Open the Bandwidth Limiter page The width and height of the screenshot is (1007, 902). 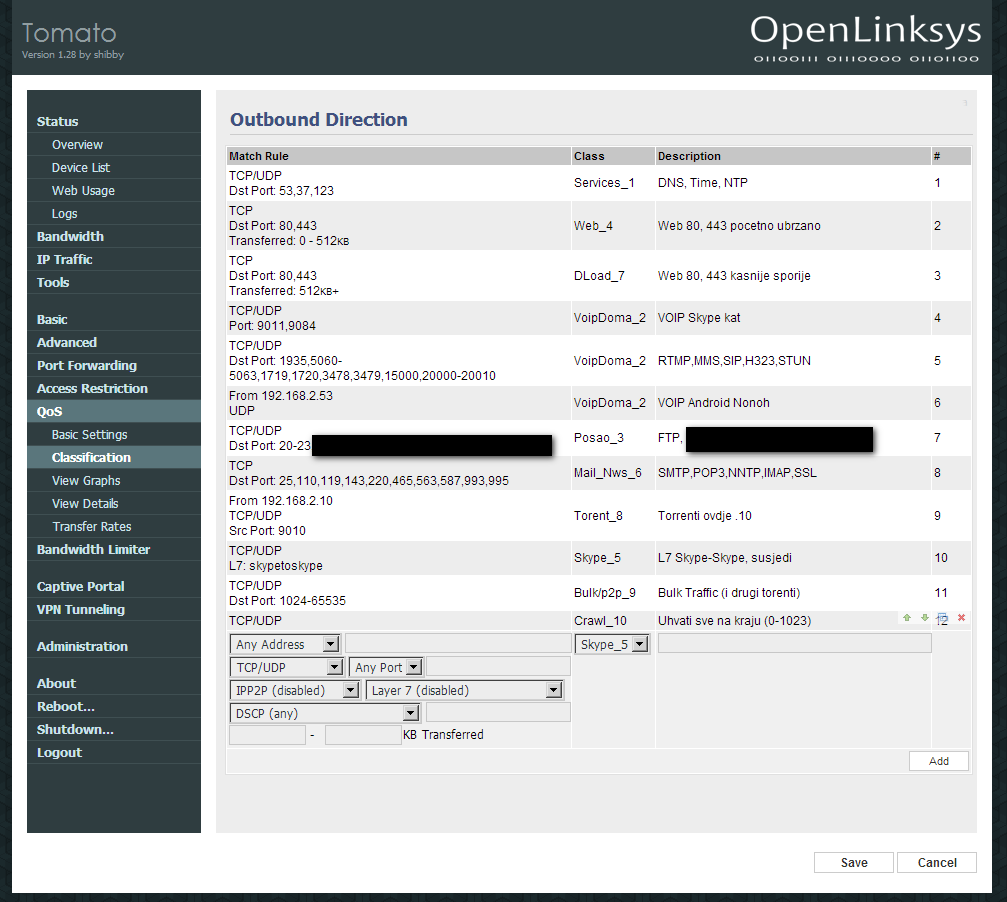tap(93, 549)
